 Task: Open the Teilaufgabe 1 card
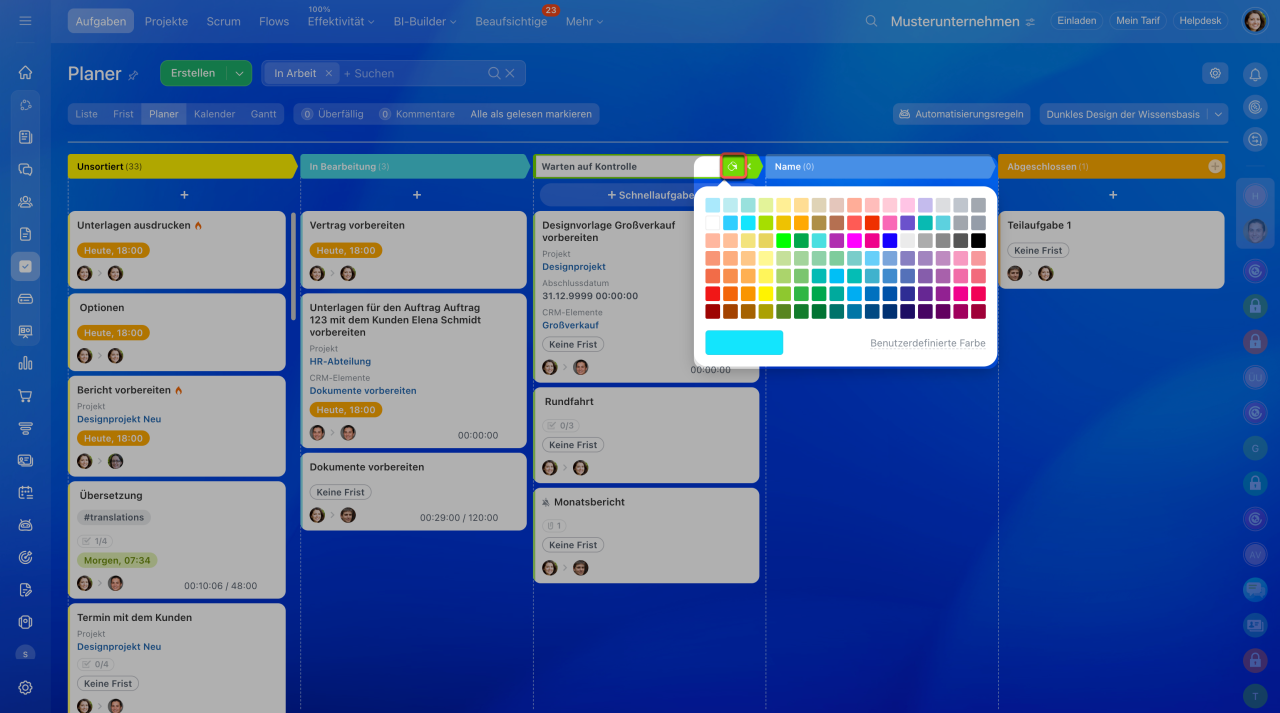[x=1111, y=250]
